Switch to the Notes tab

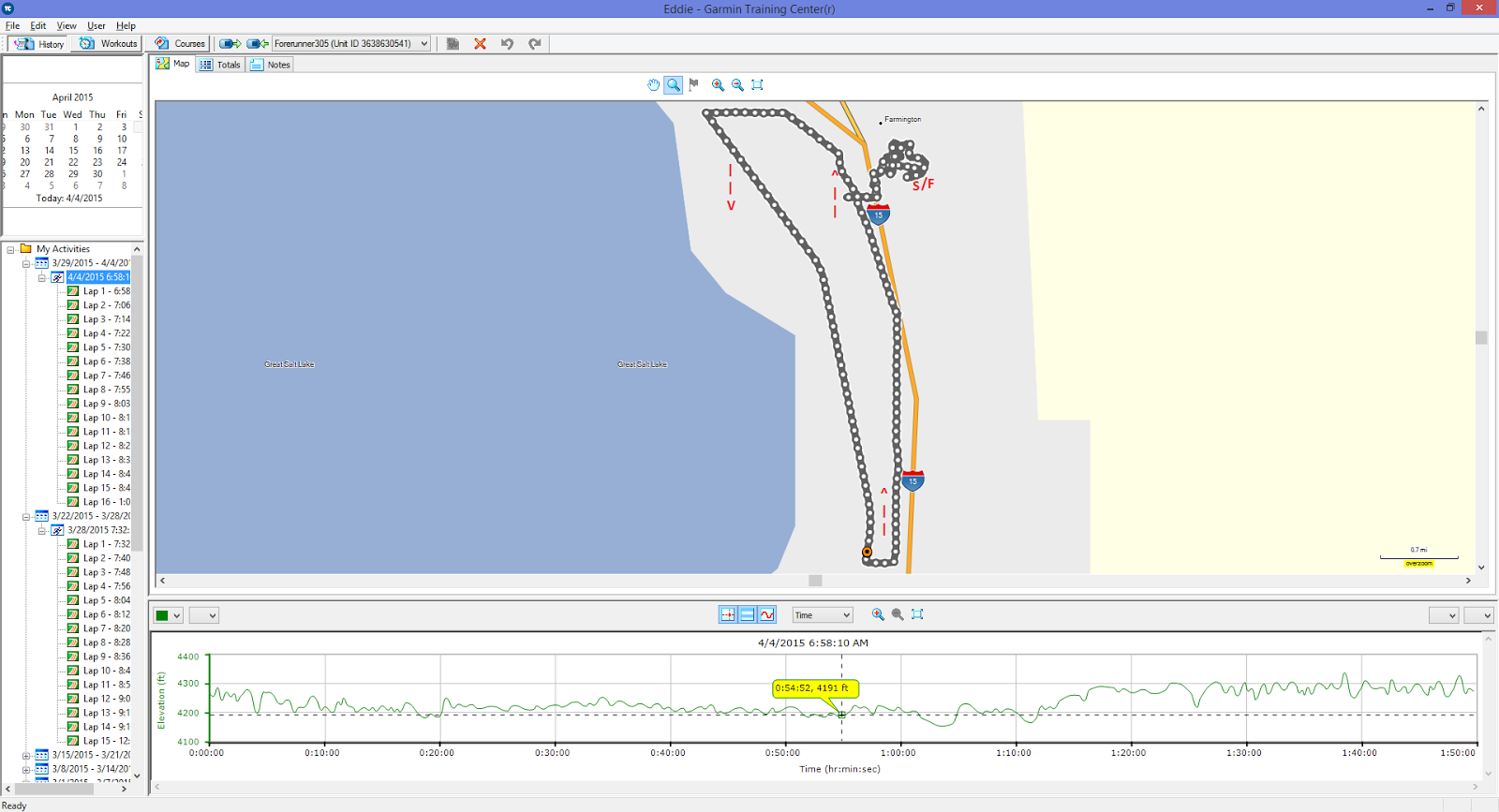click(x=270, y=65)
